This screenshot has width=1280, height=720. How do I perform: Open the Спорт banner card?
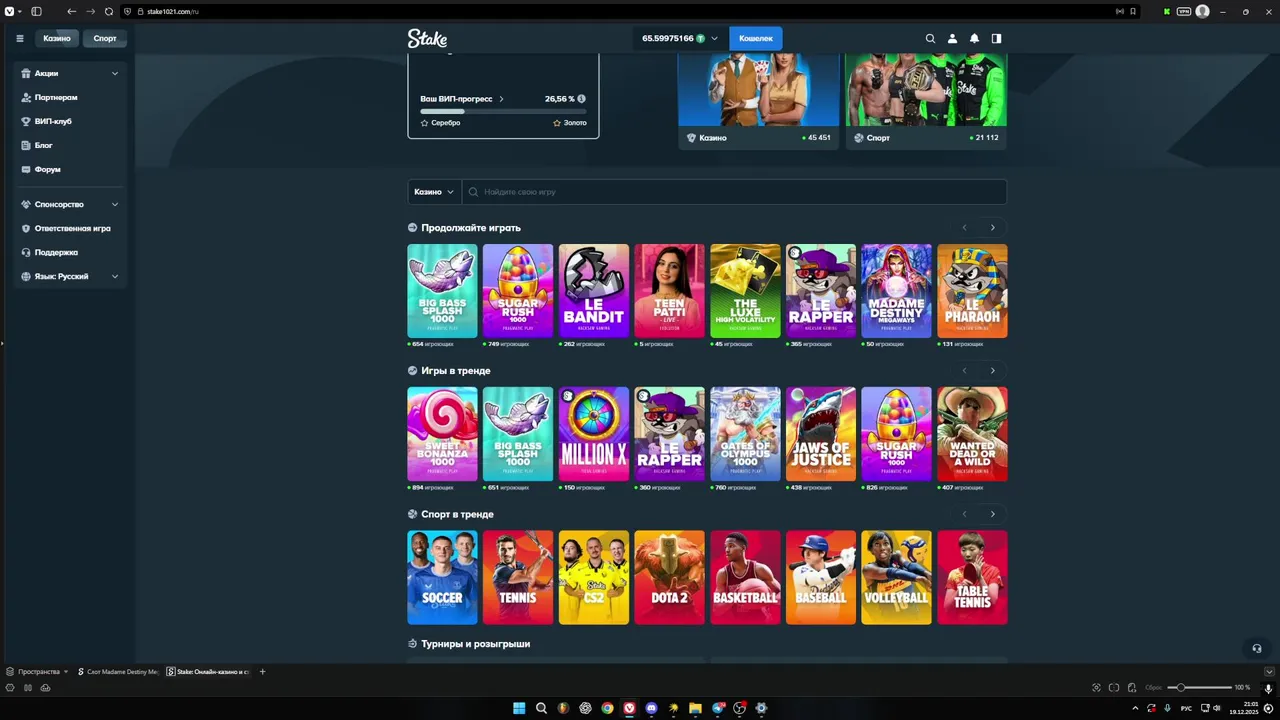(x=926, y=101)
